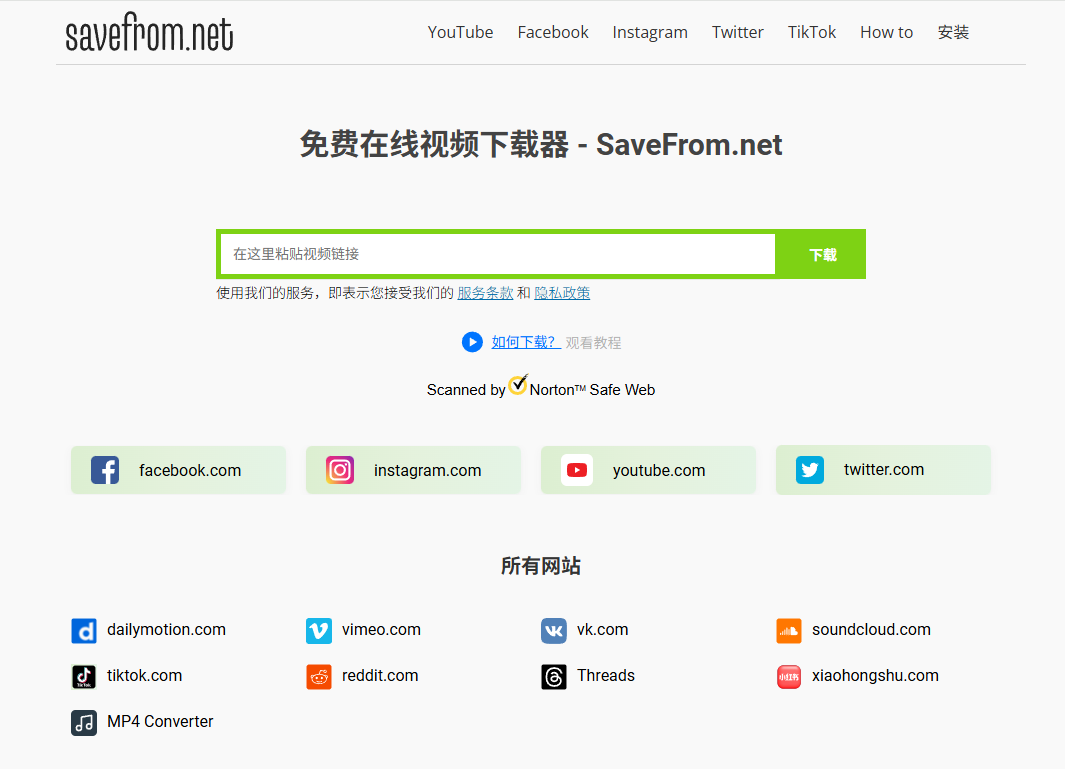1065x769 pixels.
Task: Open the soundcloud.com link
Action: (x=871, y=630)
